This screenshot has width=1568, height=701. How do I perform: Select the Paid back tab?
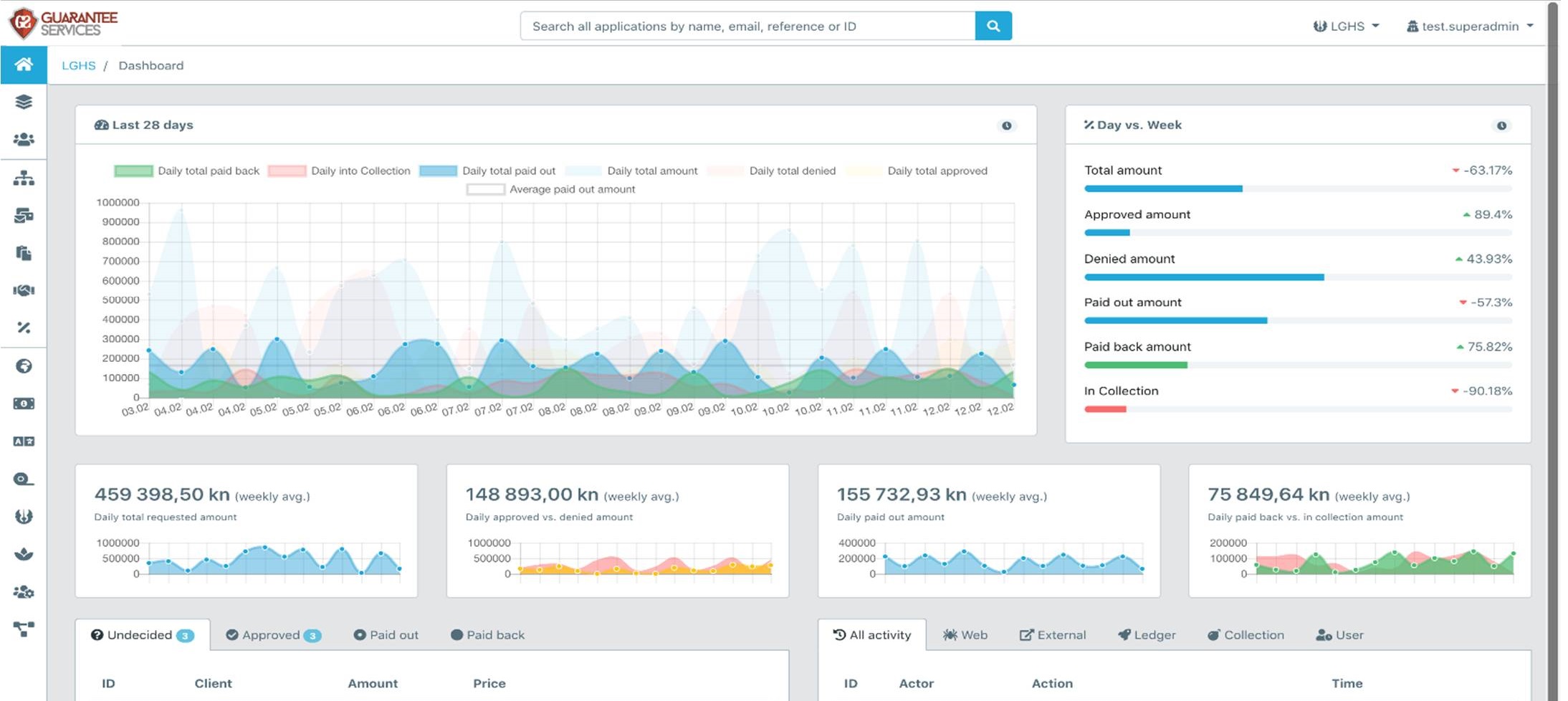coord(487,635)
